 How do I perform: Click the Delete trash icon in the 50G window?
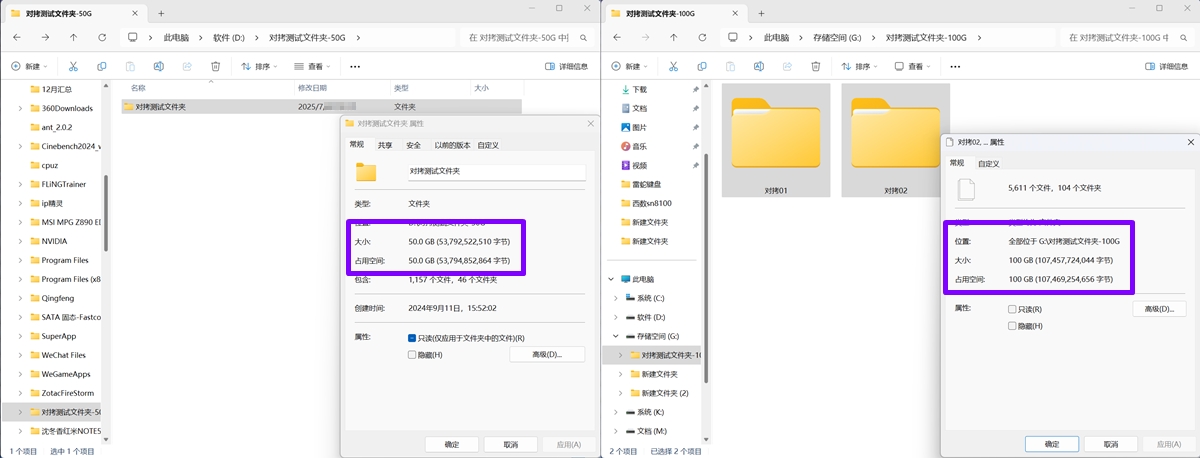click(x=215, y=67)
